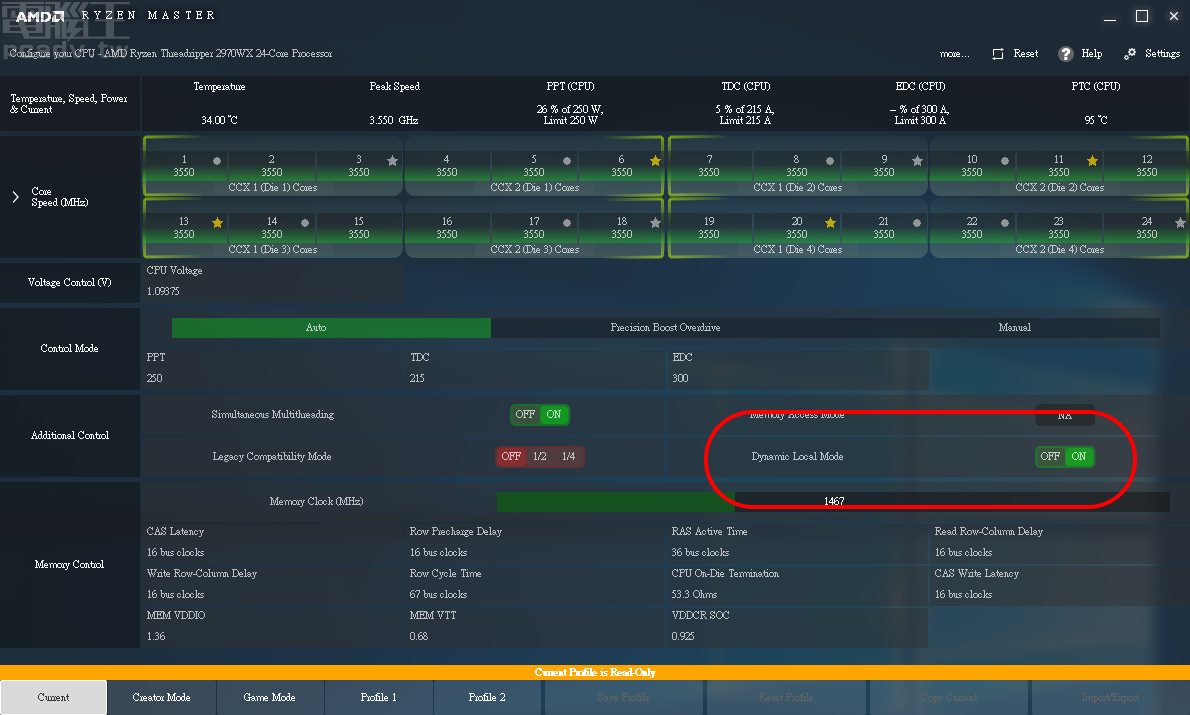Adjust the Memory Clock slider bar
The image size is (1190, 715).
[x=833, y=501]
